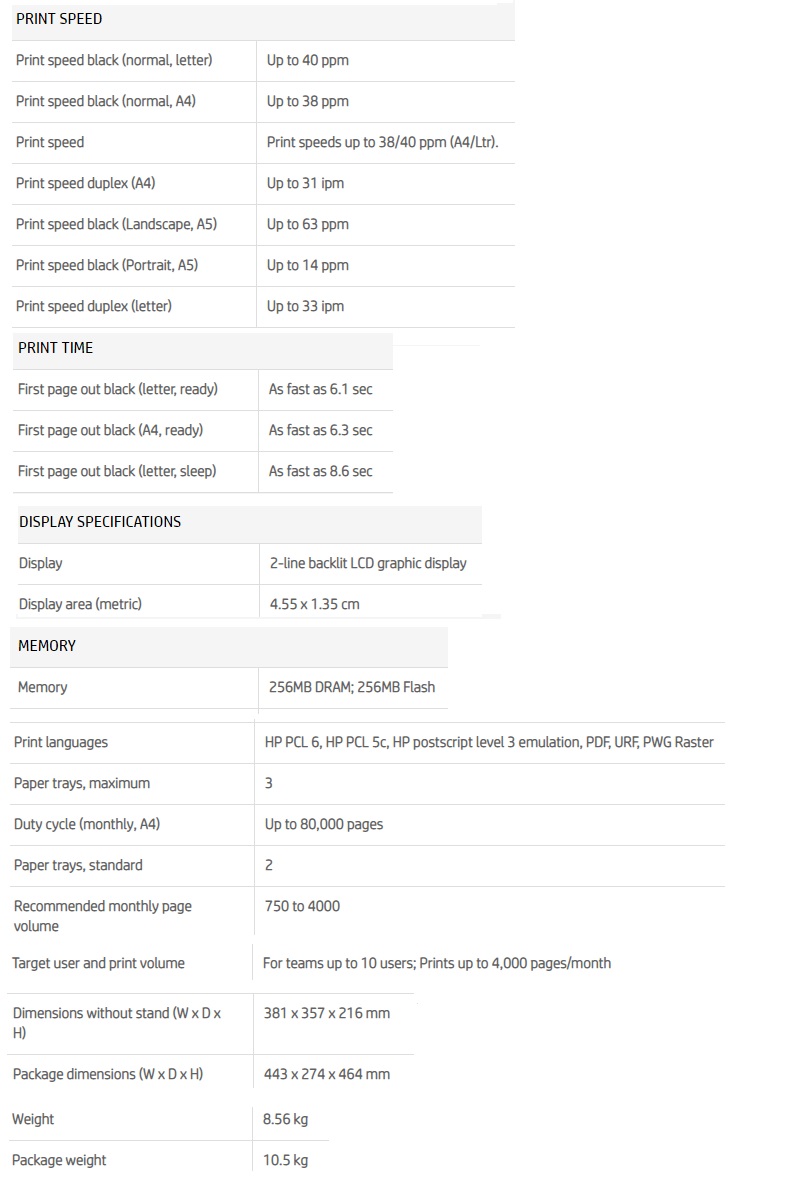Select 'First page out black (A4, ready)' label
This screenshot has height=1184, width=800.
tap(110, 430)
